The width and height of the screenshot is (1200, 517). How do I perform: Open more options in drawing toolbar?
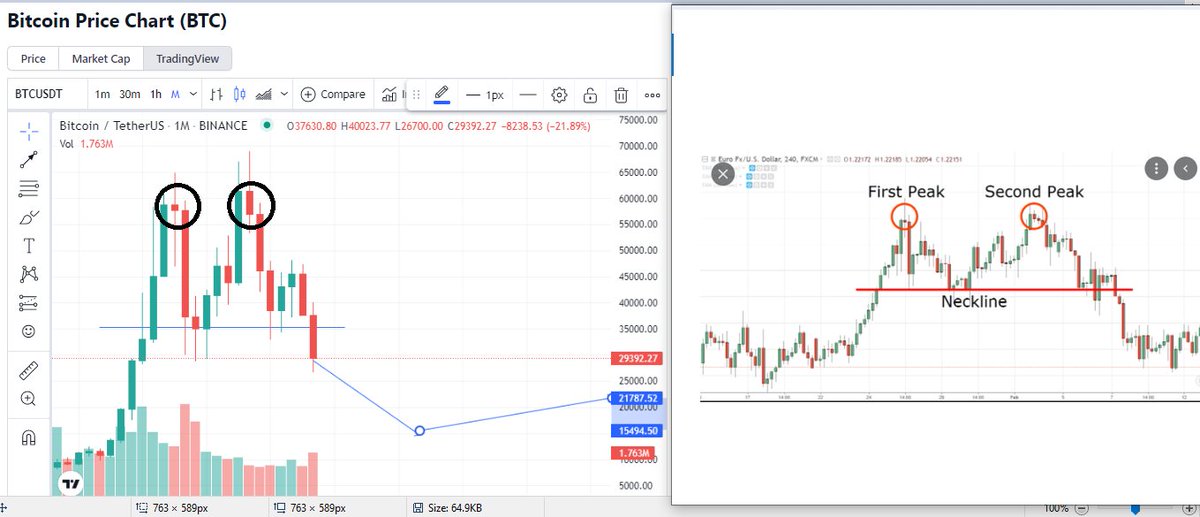coord(652,95)
